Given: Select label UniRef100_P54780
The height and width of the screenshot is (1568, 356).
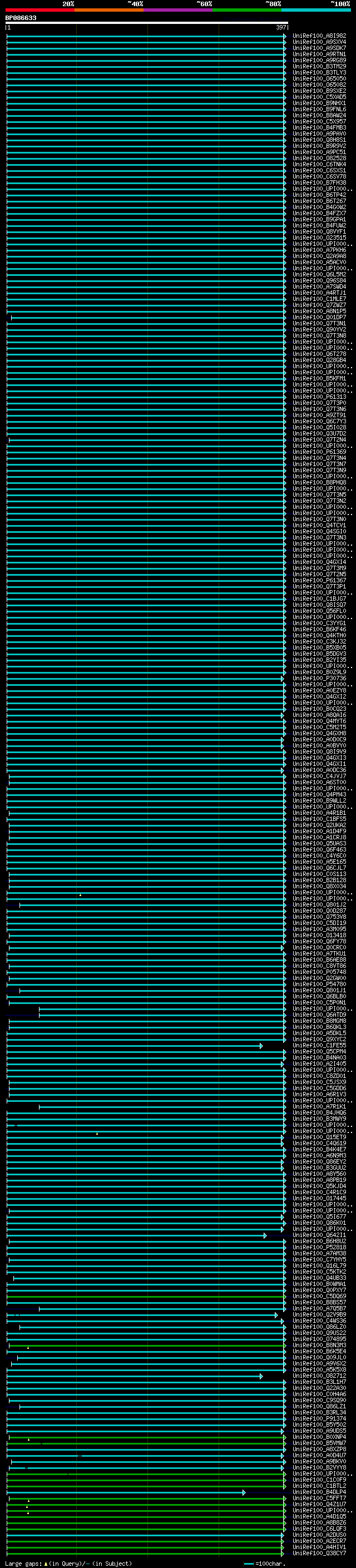Looking at the screenshot, I should (x=319, y=983).
